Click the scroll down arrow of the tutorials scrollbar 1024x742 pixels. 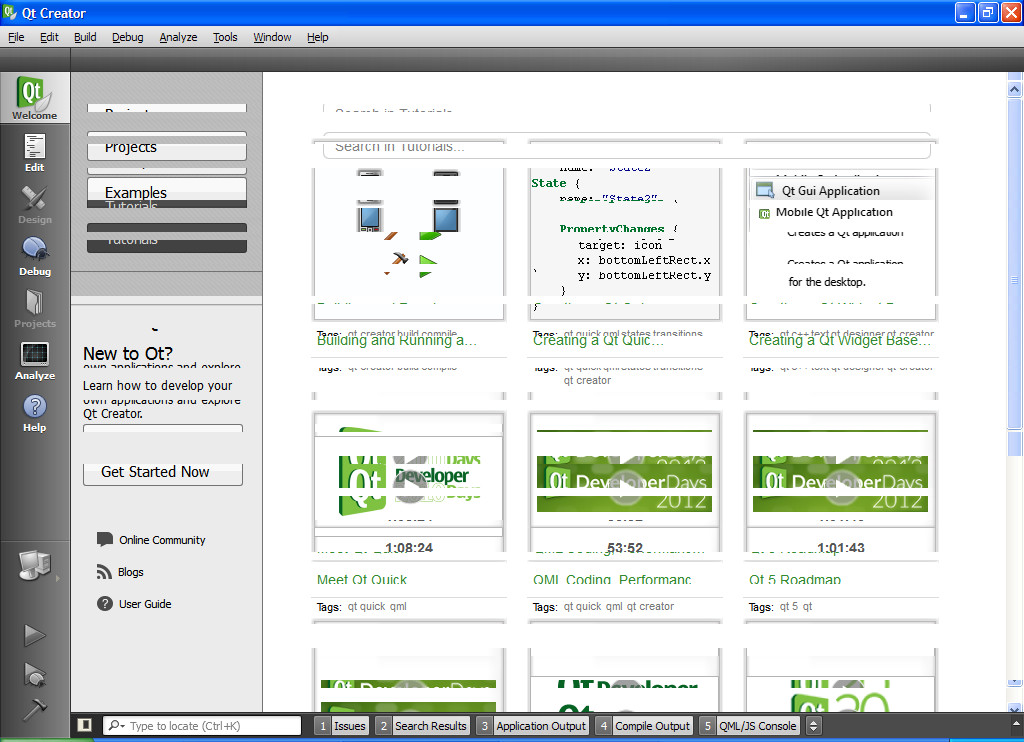(x=1014, y=708)
